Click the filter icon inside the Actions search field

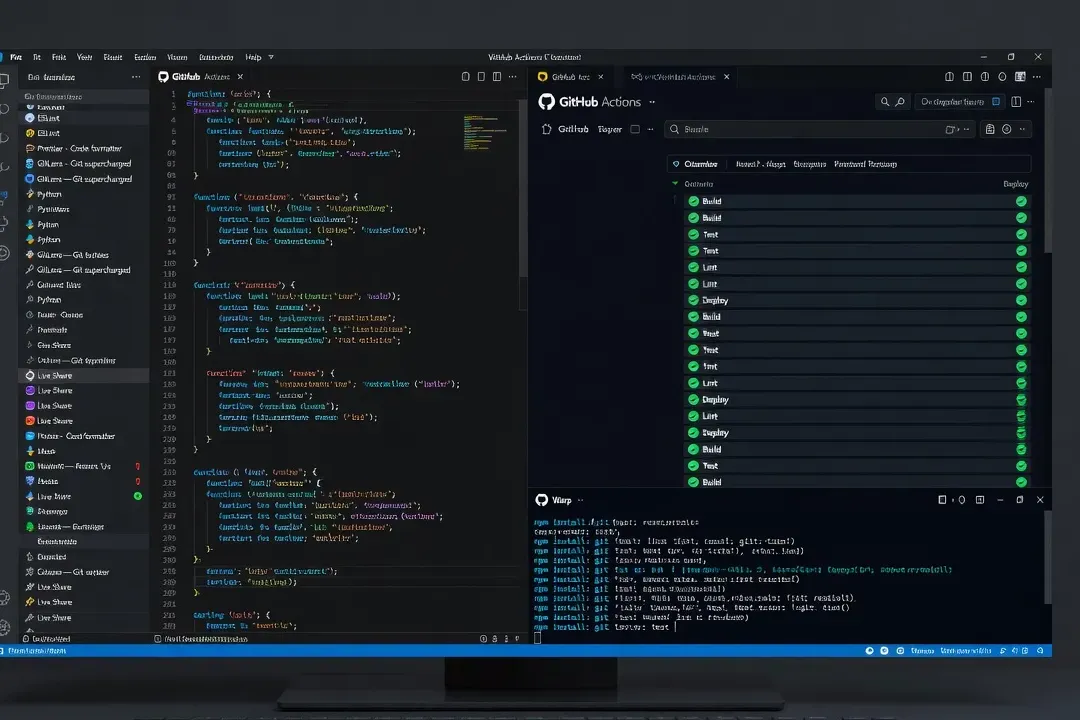pyautogui.click(x=951, y=129)
